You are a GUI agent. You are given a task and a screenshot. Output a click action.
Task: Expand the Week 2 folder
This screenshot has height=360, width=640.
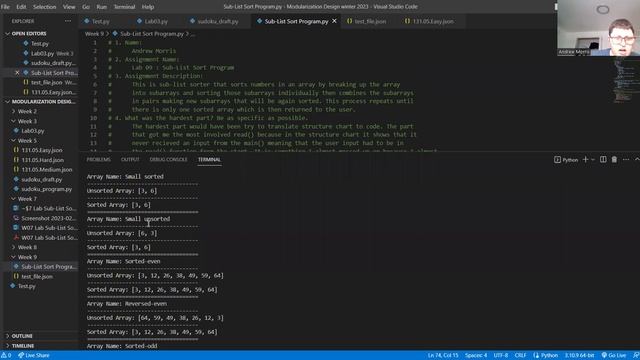point(27,111)
